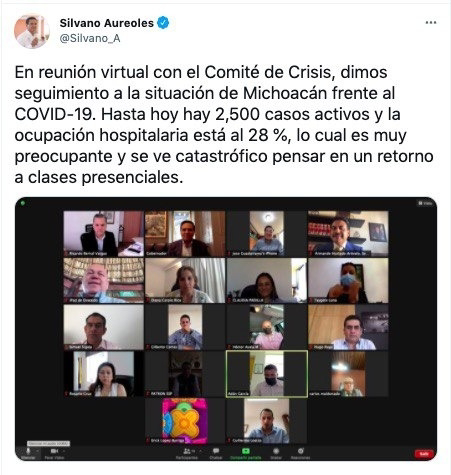Open the Participantes panel icon
The height and width of the screenshot is (475, 451).
tap(186, 451)
